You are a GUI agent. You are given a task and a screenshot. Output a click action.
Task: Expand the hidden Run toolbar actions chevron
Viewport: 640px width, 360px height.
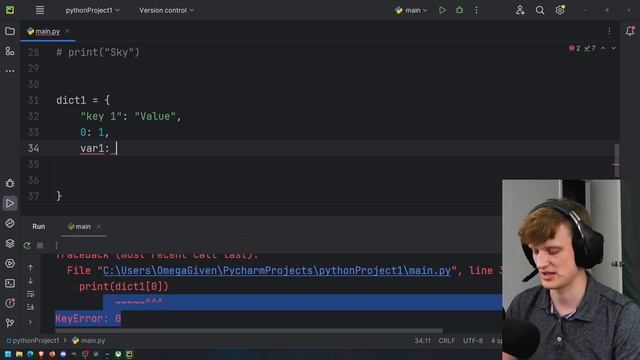point(30,322)
